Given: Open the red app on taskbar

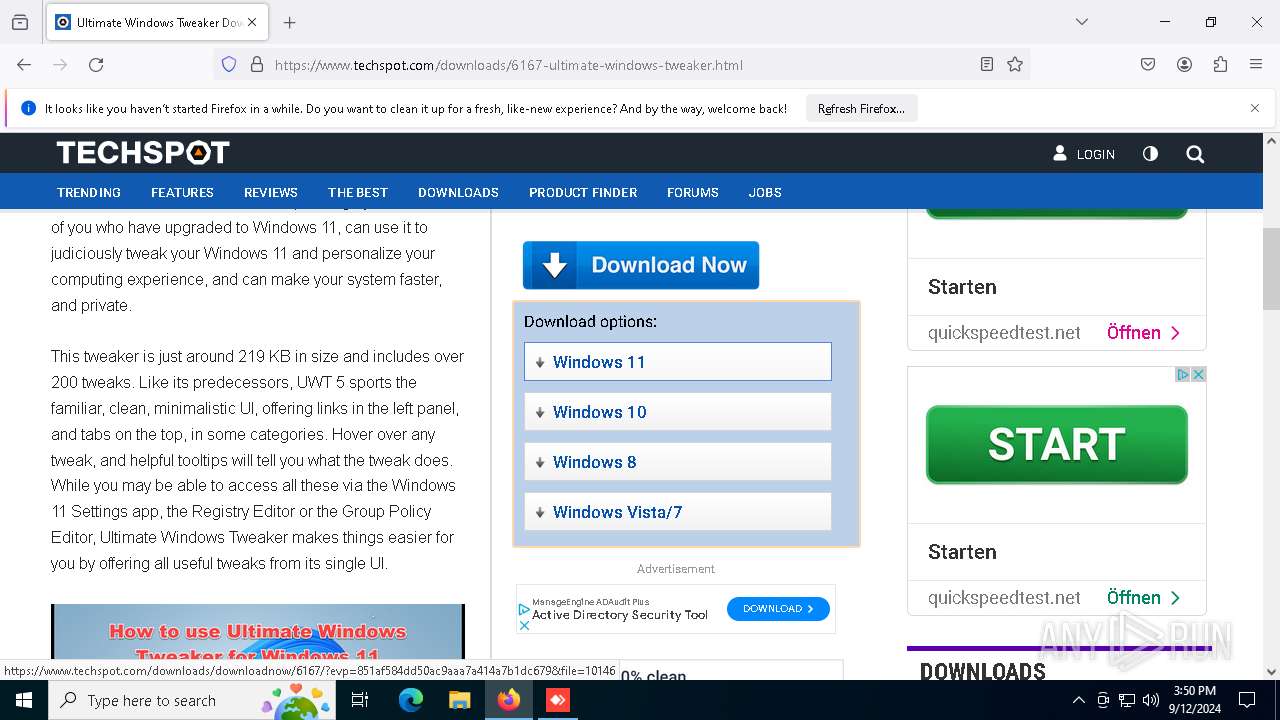Looking at the screenshot, I should click(x=557, y=700).
